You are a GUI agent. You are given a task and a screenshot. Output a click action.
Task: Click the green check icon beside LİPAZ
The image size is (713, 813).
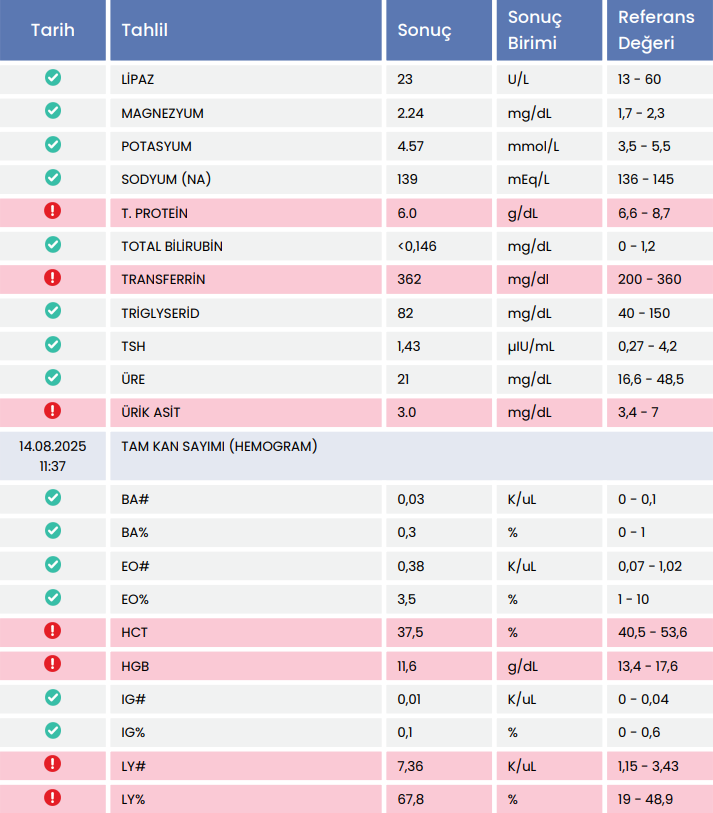pos(53,78)
